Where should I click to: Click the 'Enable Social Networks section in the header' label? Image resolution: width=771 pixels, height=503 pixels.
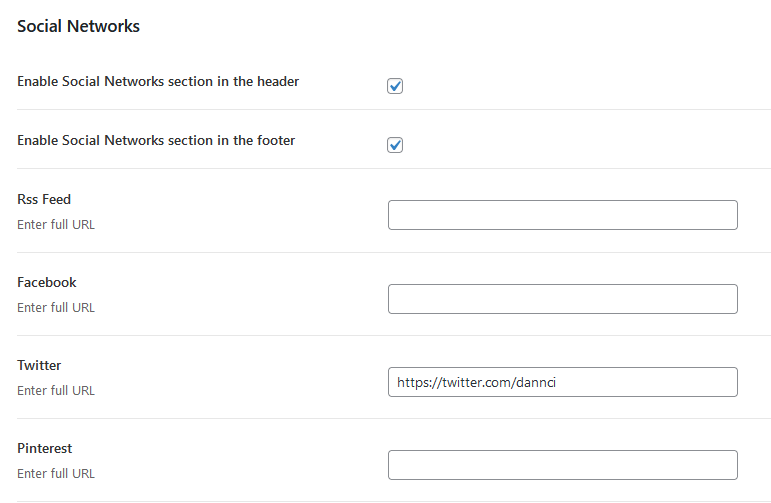158,81
